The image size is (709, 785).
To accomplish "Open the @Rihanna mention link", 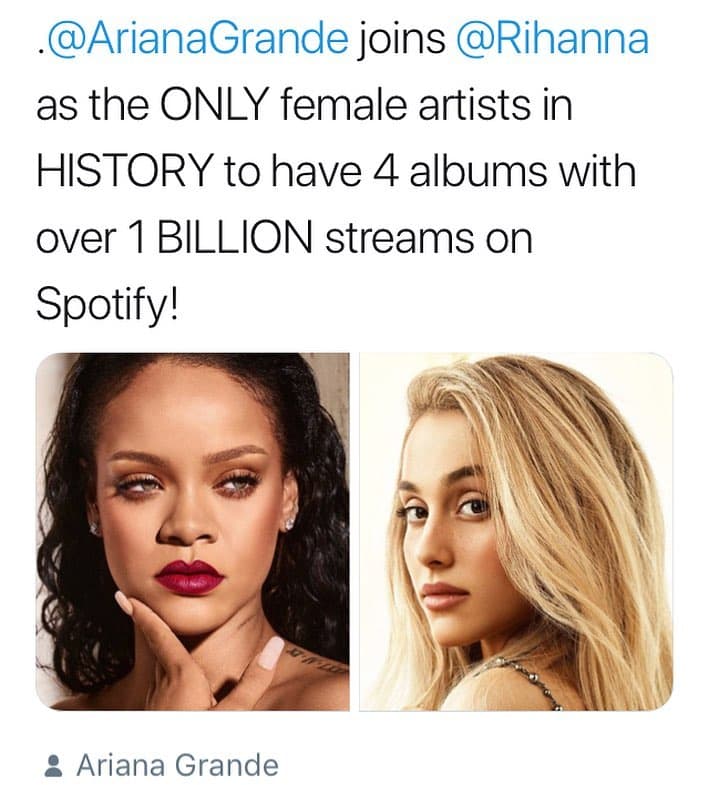I will (552, 39).
